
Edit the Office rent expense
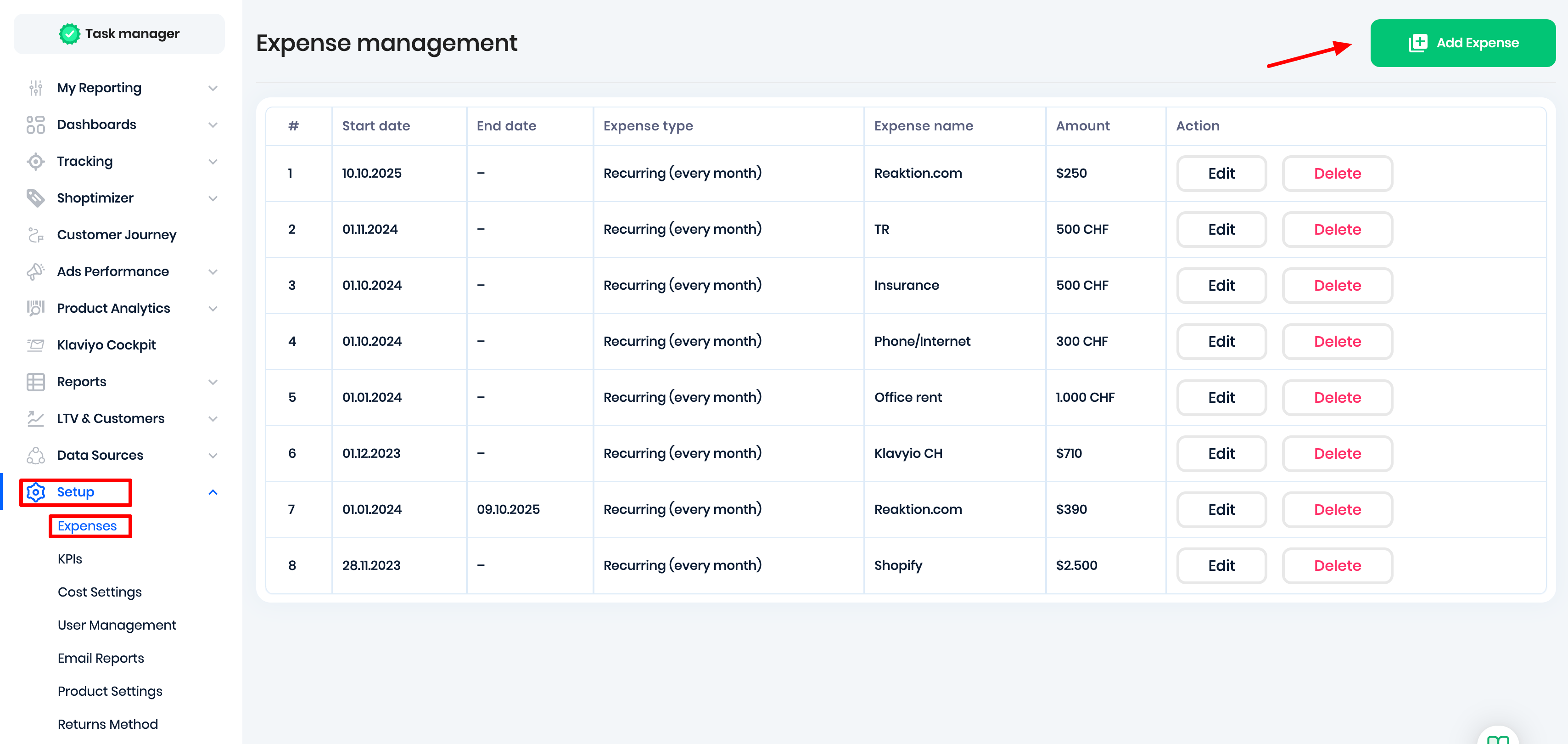1221,398
